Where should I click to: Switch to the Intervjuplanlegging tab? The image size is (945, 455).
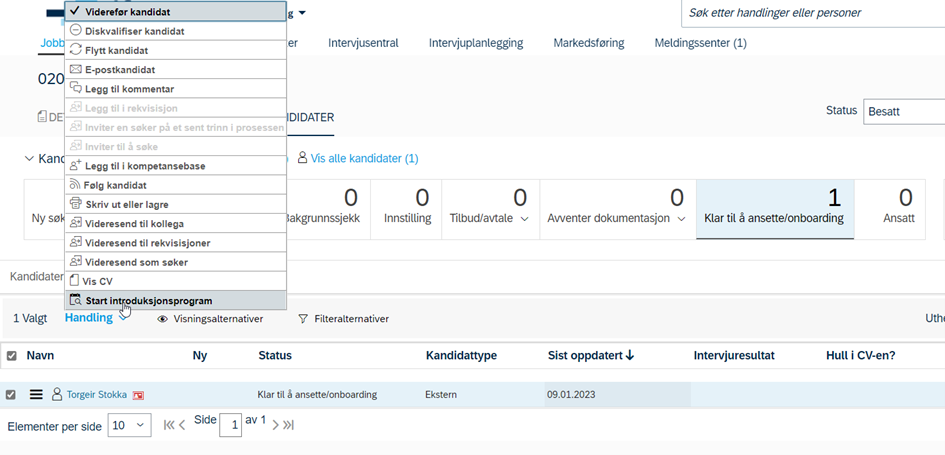pos(476,43)
